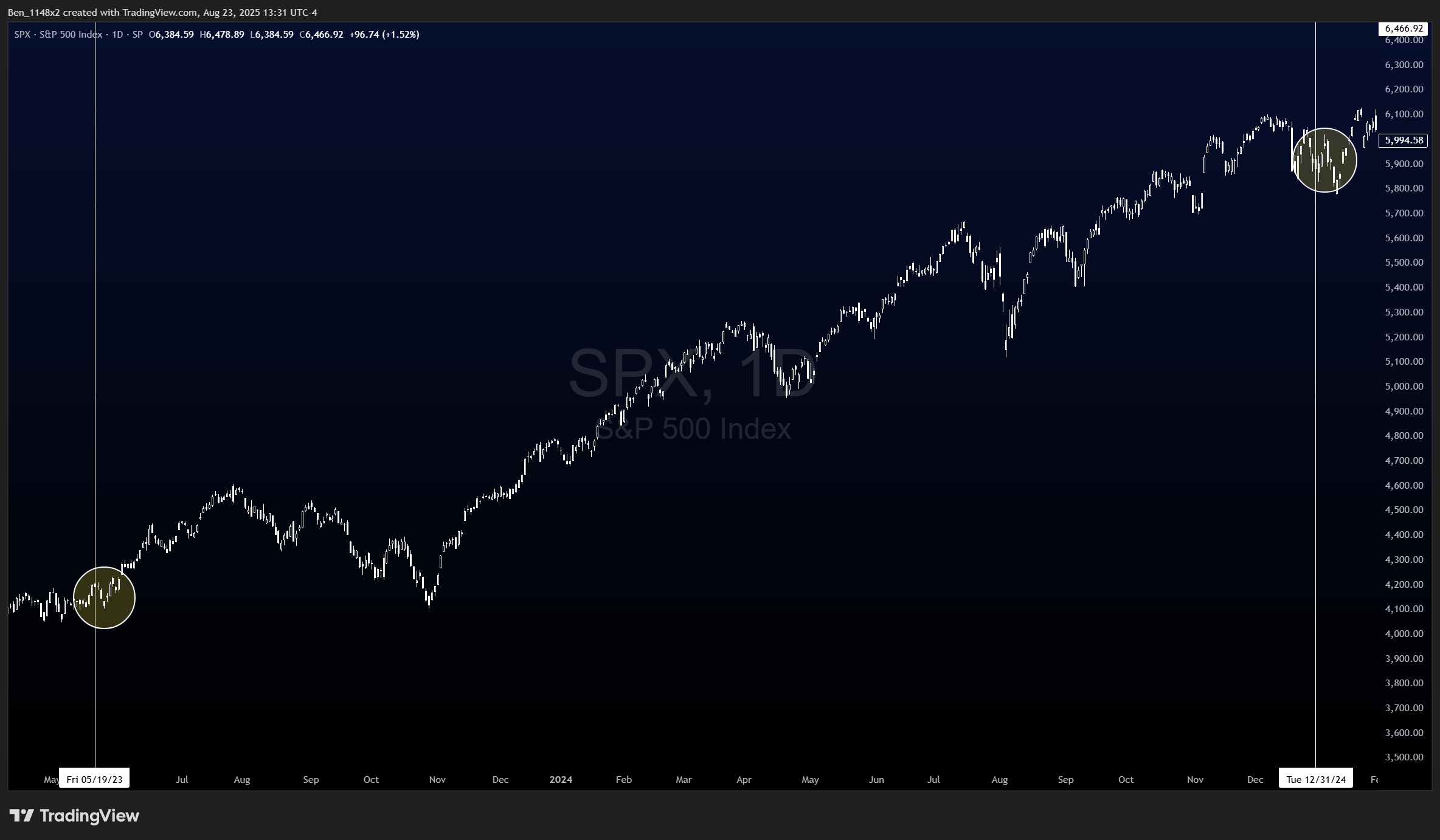Click the highlighted circle near December 2024

(1324, 160)
